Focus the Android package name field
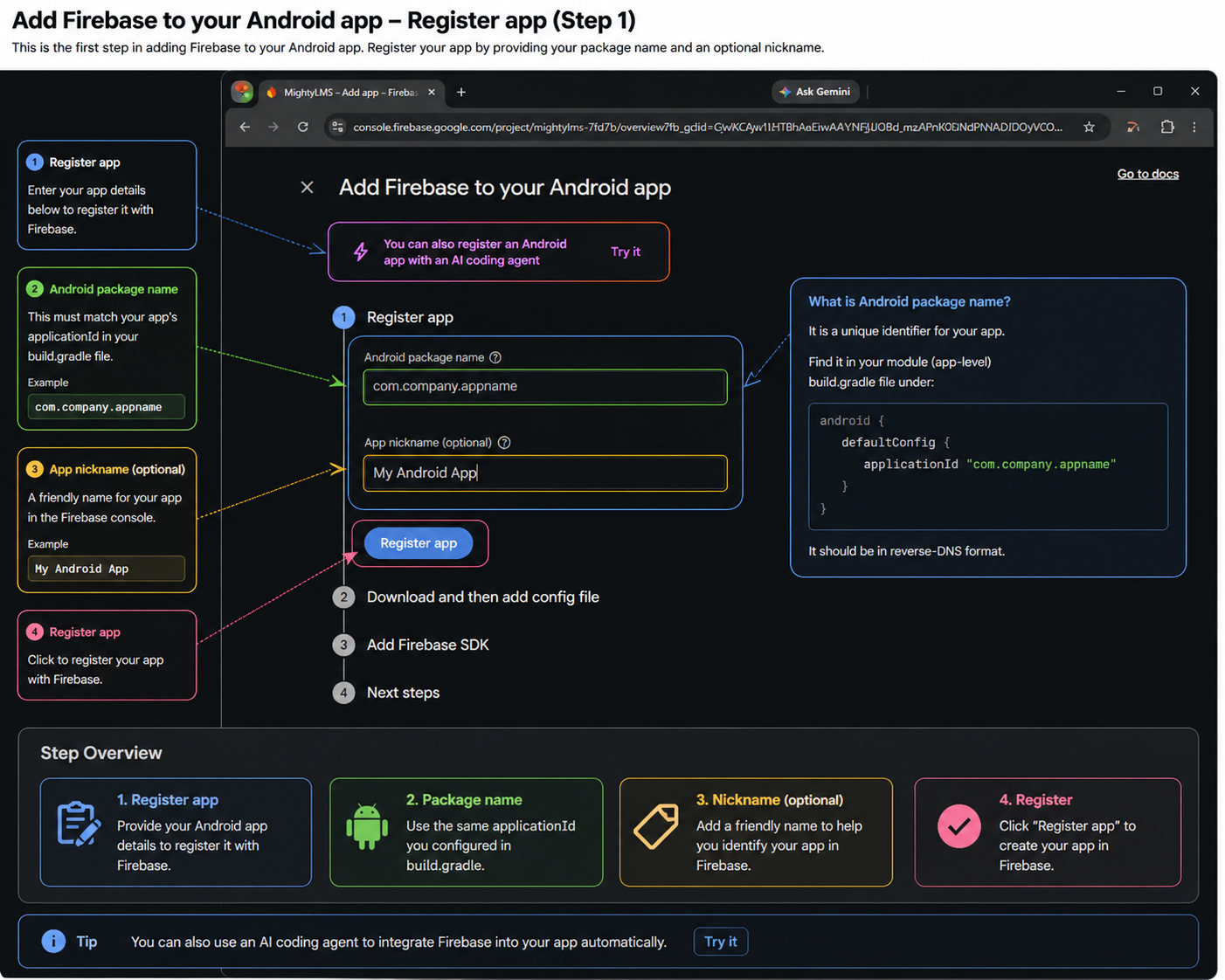Viewport: 1225px width, 980px height. tap(545, 387)
